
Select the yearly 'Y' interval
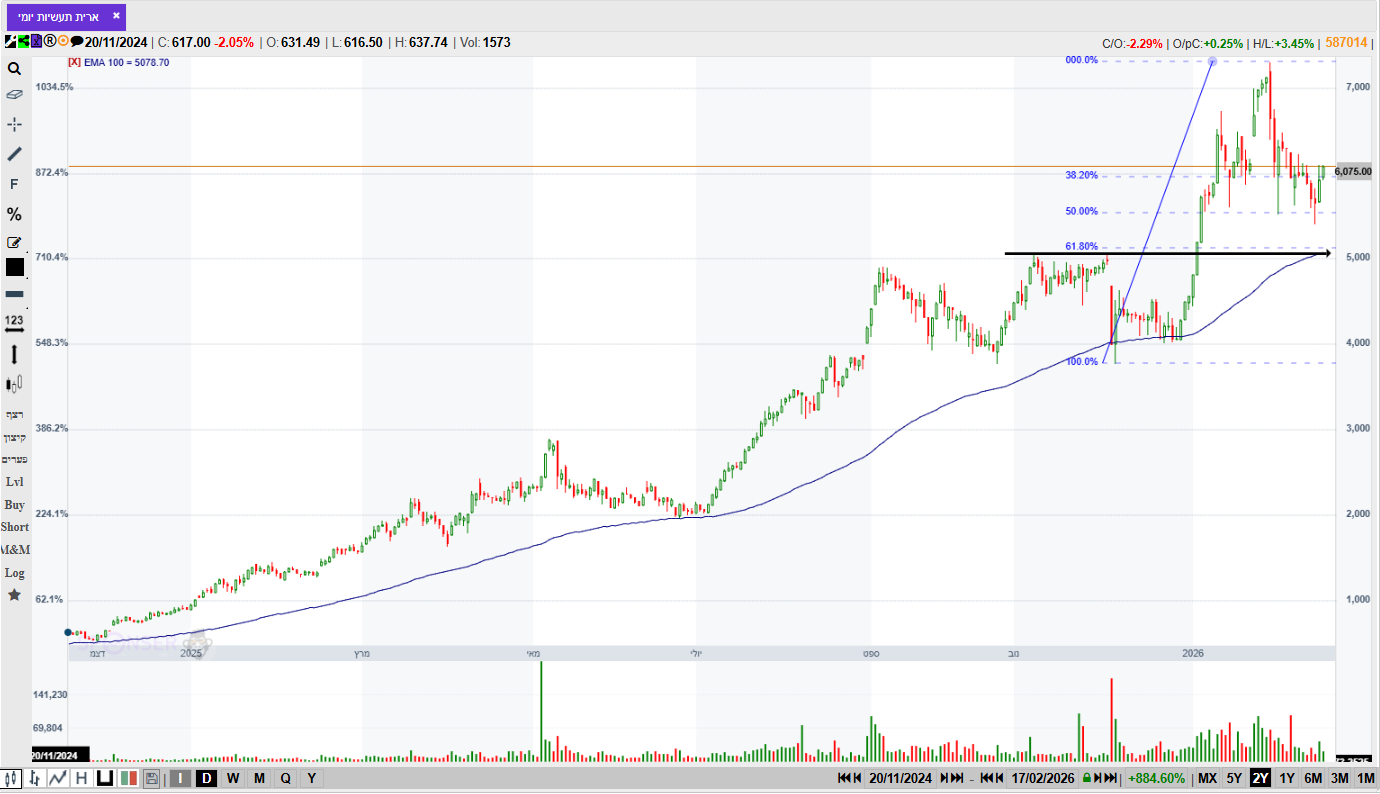[312, 778]
